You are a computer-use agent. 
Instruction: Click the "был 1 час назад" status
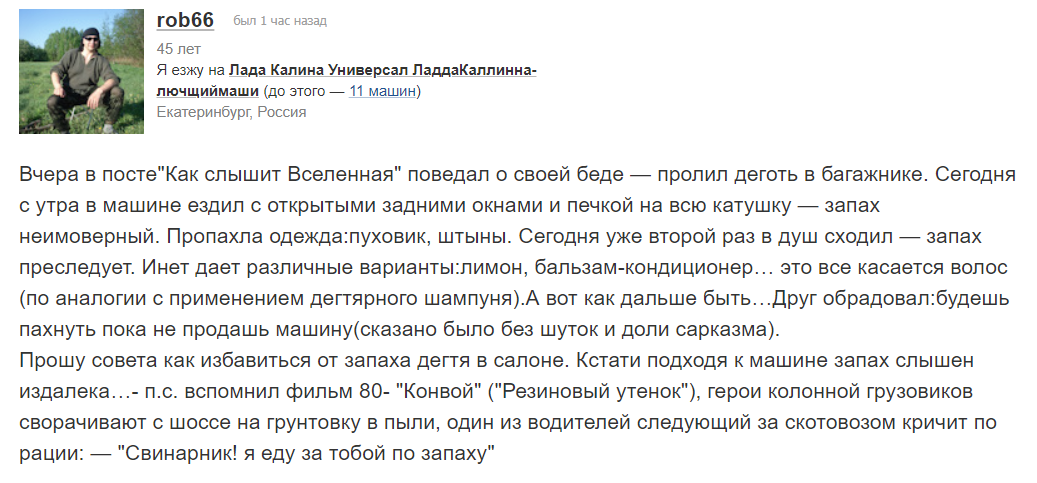click(x=280, y=21)
